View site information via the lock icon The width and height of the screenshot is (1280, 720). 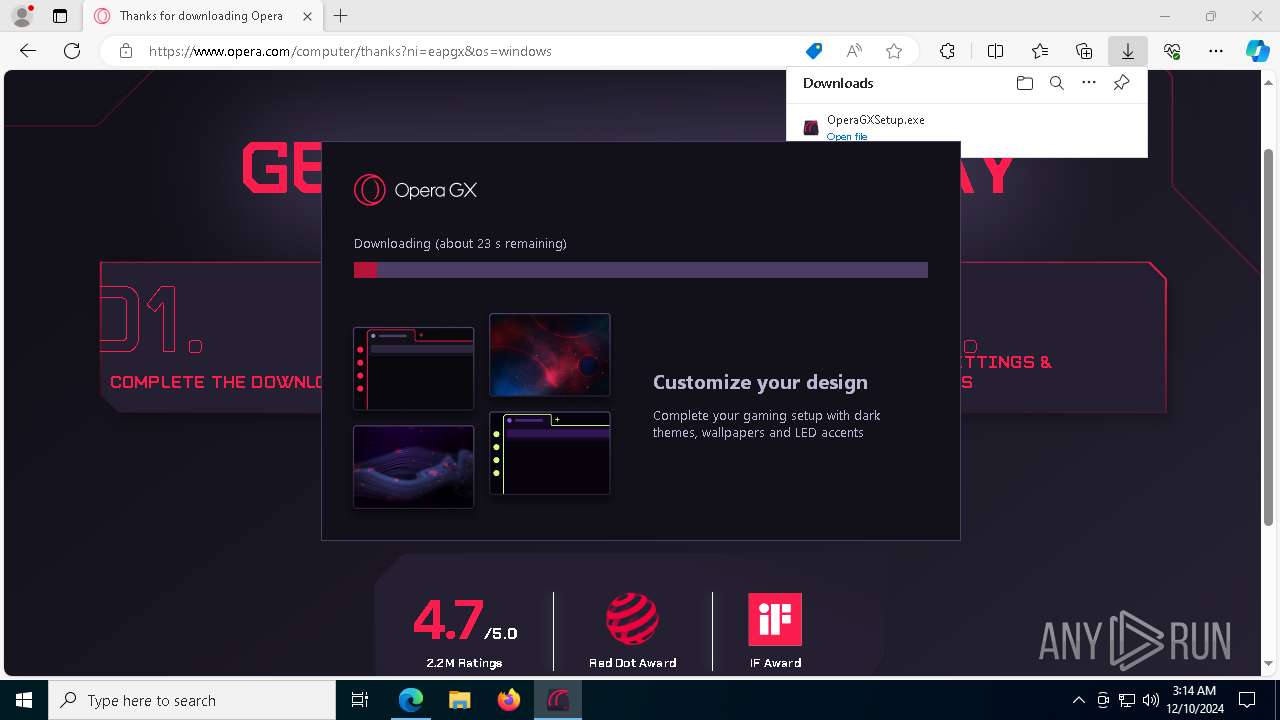tap(126, 51)
